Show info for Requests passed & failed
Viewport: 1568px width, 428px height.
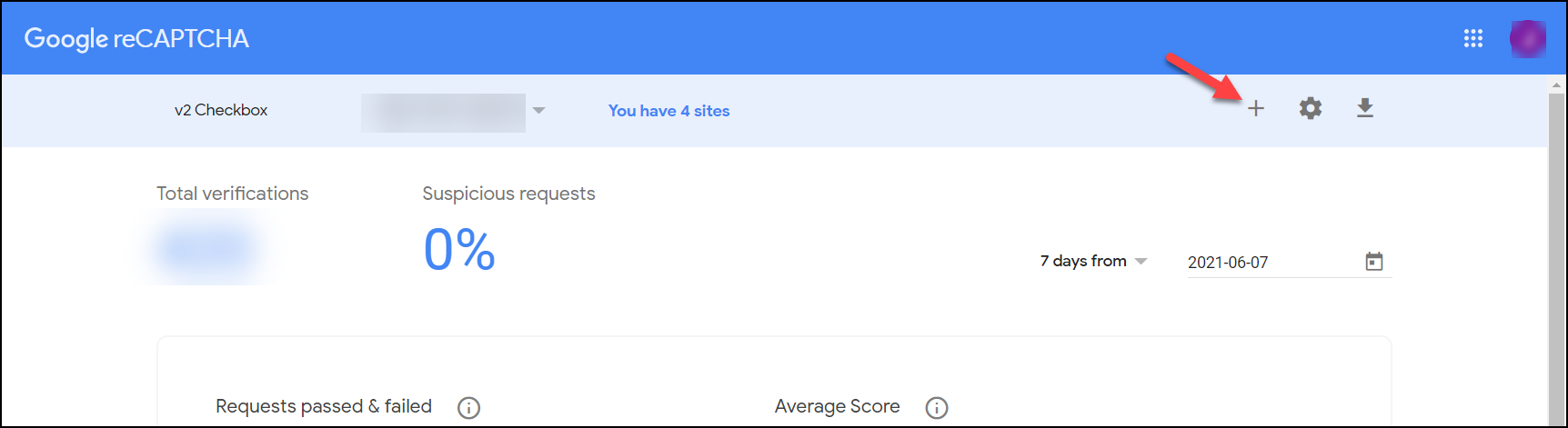click(468, 407)
